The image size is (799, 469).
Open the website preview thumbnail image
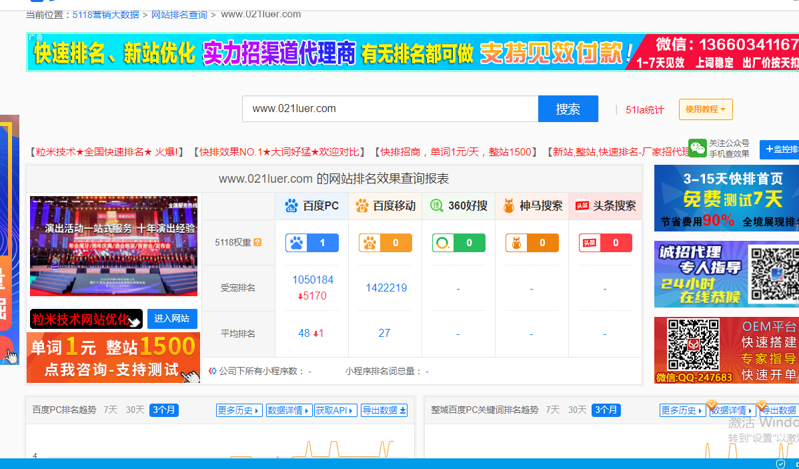point(114,246)
